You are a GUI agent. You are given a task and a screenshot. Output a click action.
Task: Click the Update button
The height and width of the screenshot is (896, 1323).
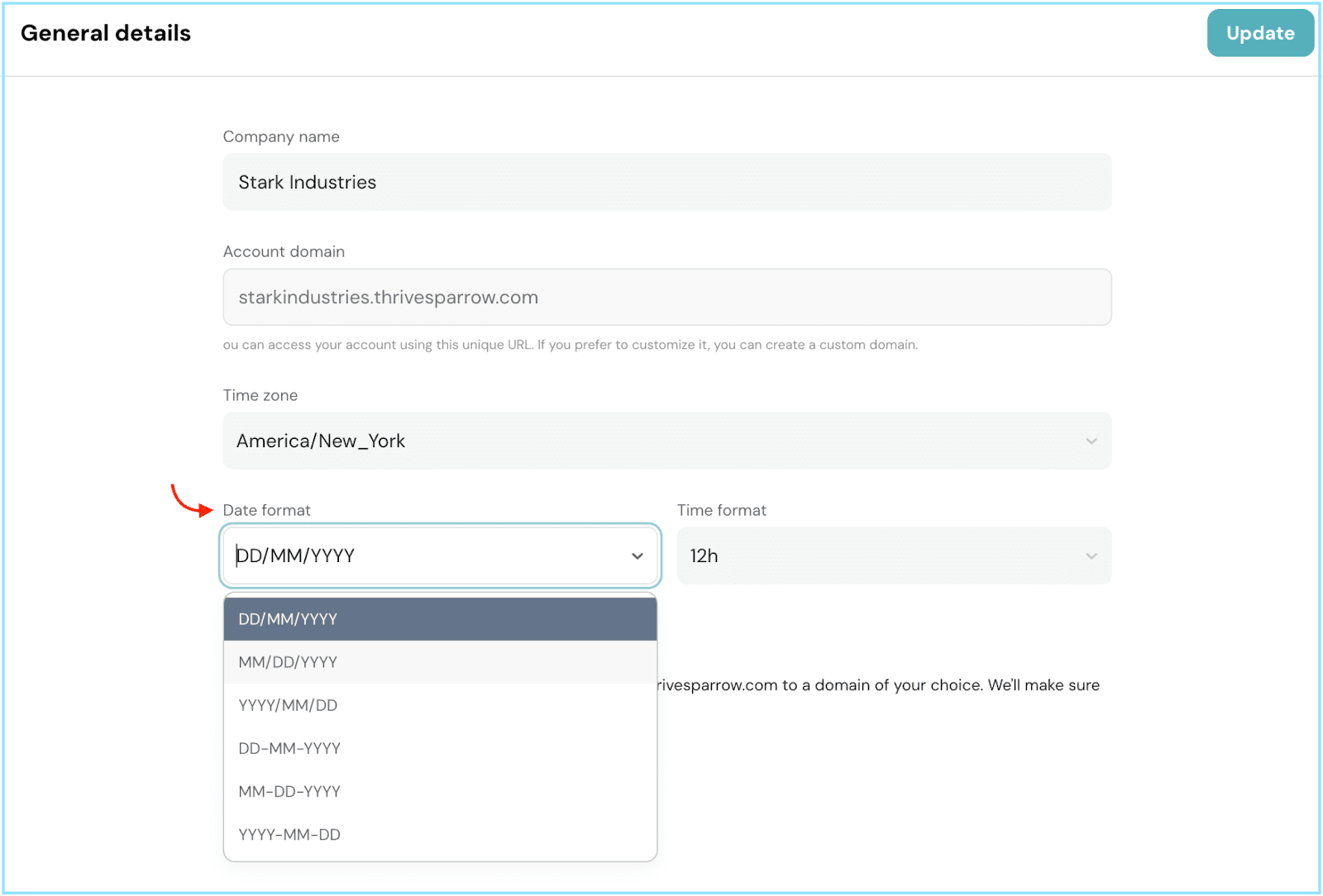pos(1259,33)
